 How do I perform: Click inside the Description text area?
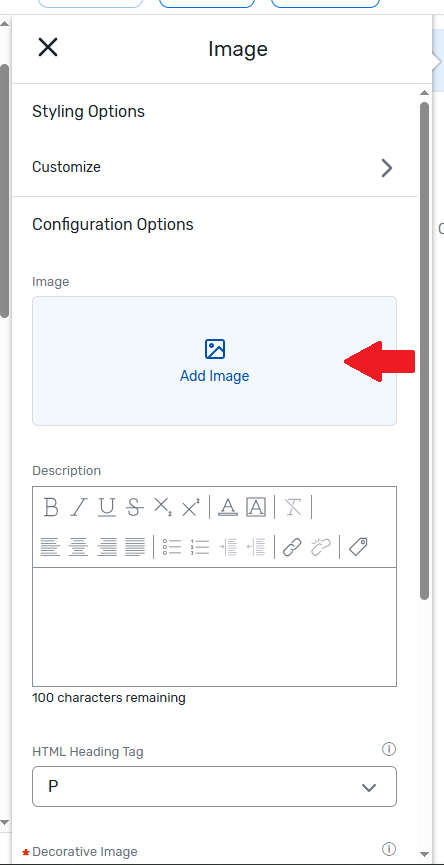point(214,627)
